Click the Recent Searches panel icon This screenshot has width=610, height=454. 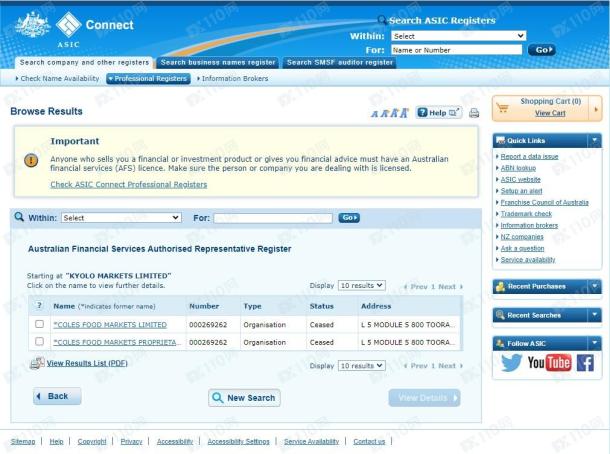(x=500, y=315)
